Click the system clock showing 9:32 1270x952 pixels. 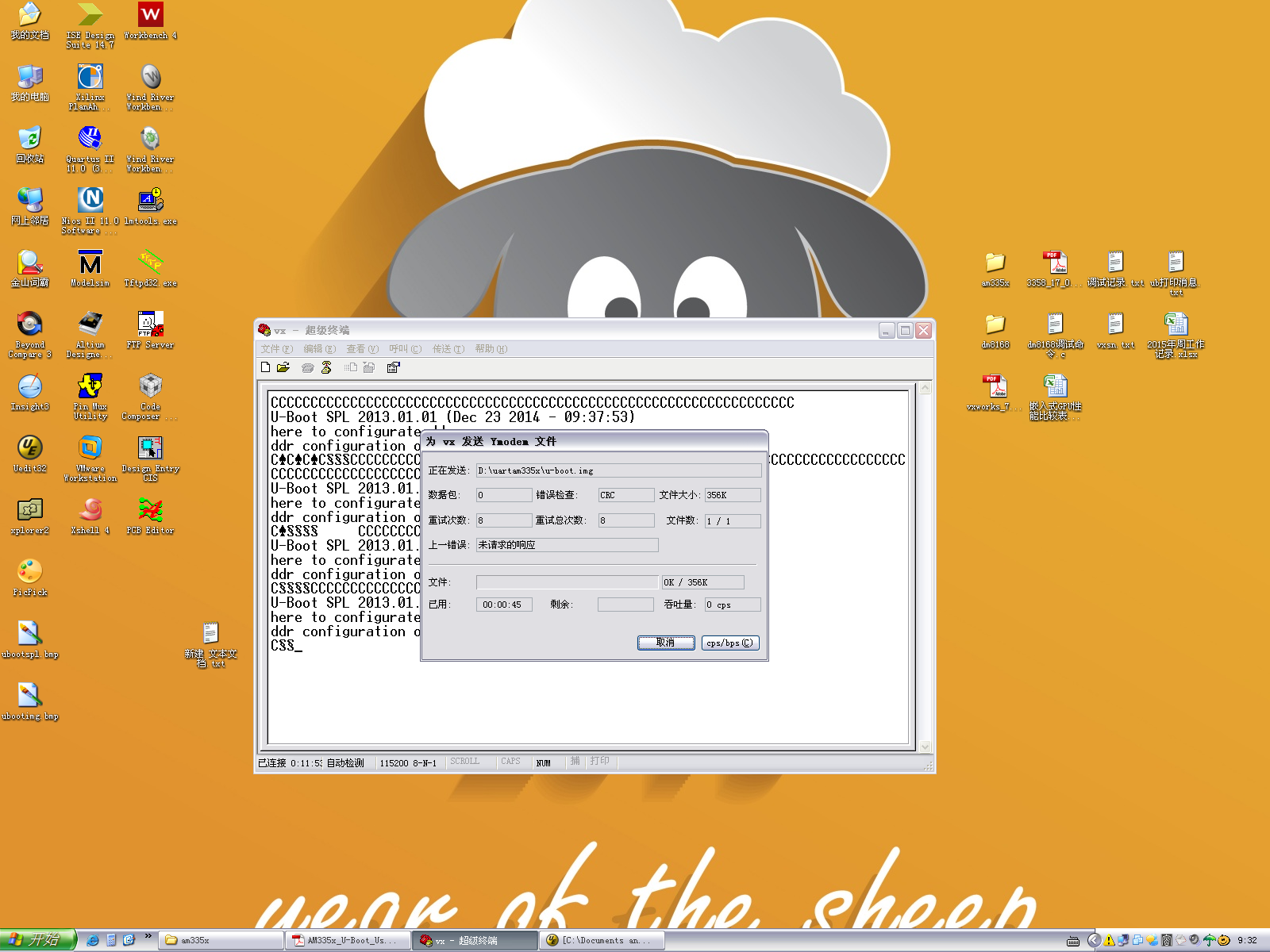coord(1247,941)
